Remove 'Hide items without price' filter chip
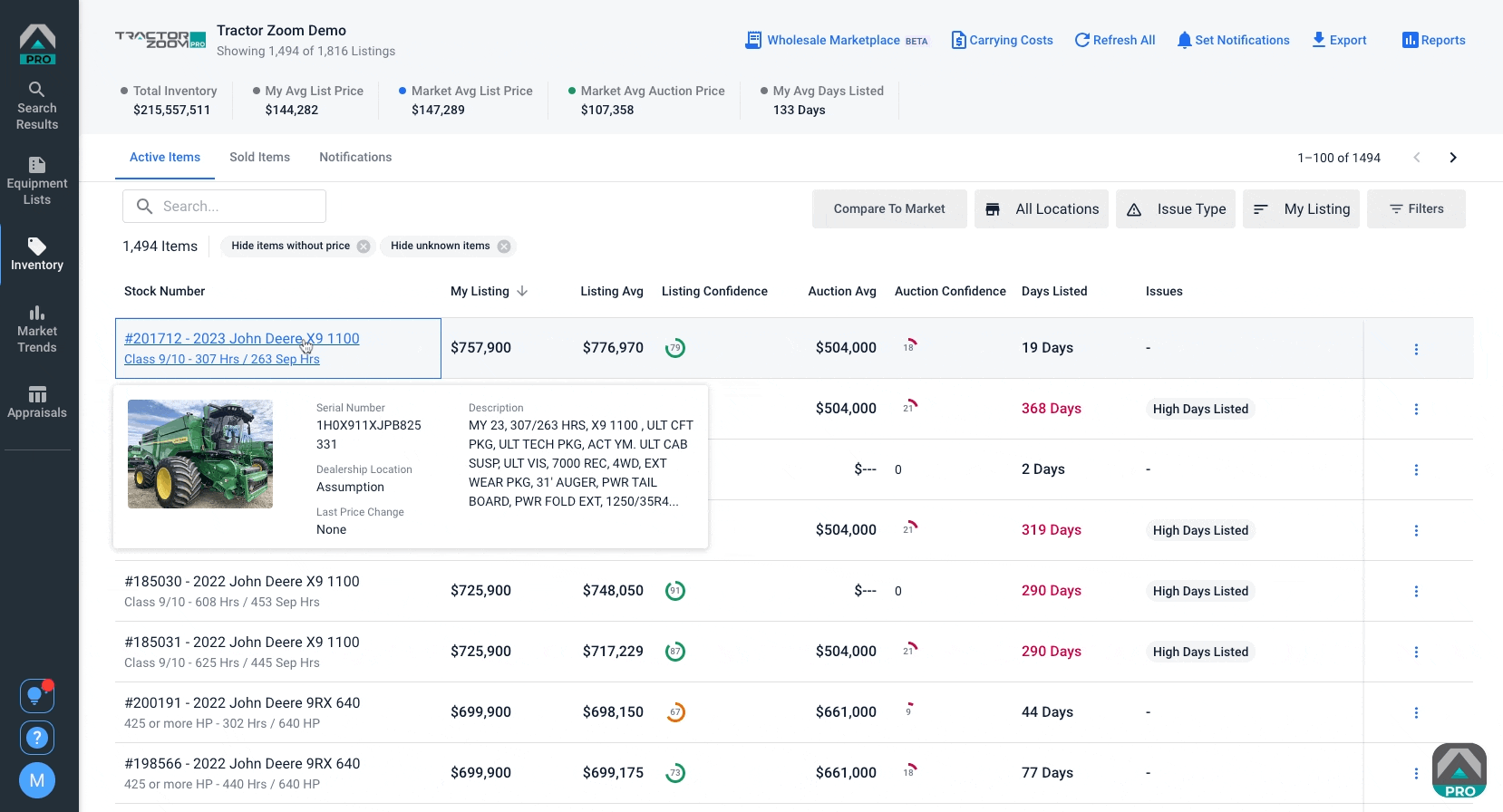The image size is (1503, 812). point(364,246)
